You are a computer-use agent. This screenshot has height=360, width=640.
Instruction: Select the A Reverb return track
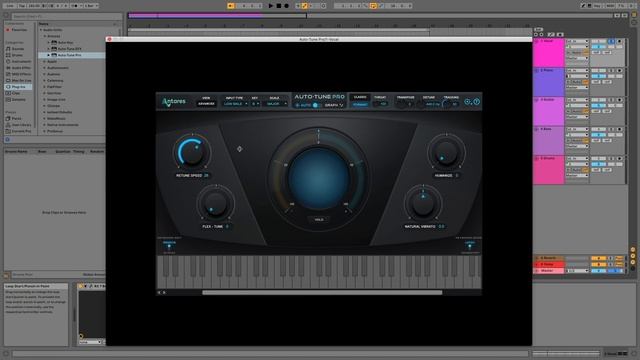549,258
